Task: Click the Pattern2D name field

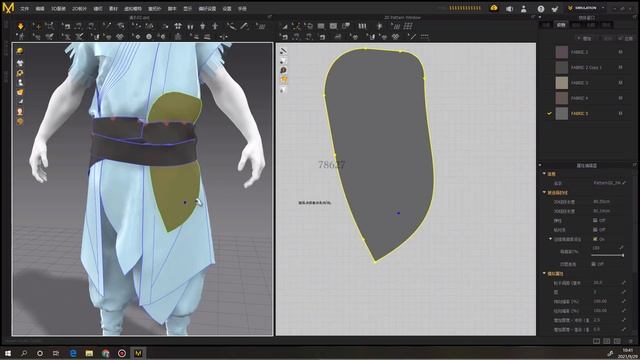Action: [607, 183]
